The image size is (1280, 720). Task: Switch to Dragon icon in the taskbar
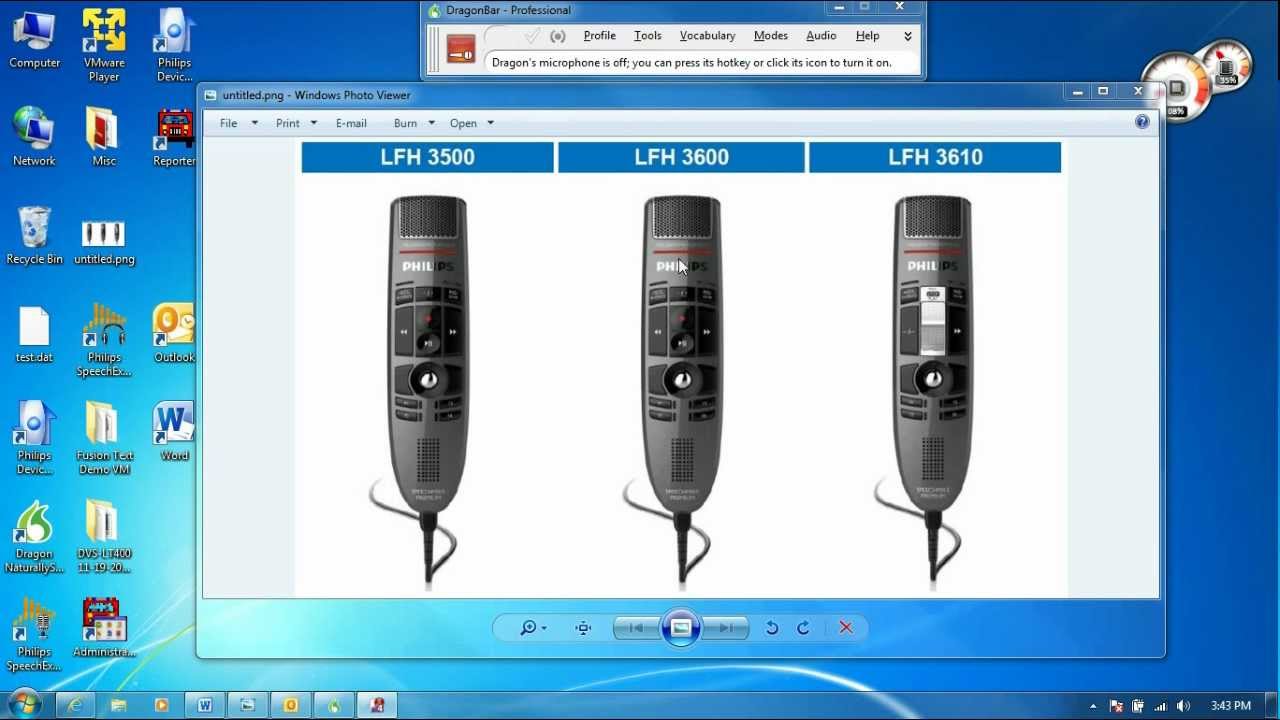(x=333, y=706)
